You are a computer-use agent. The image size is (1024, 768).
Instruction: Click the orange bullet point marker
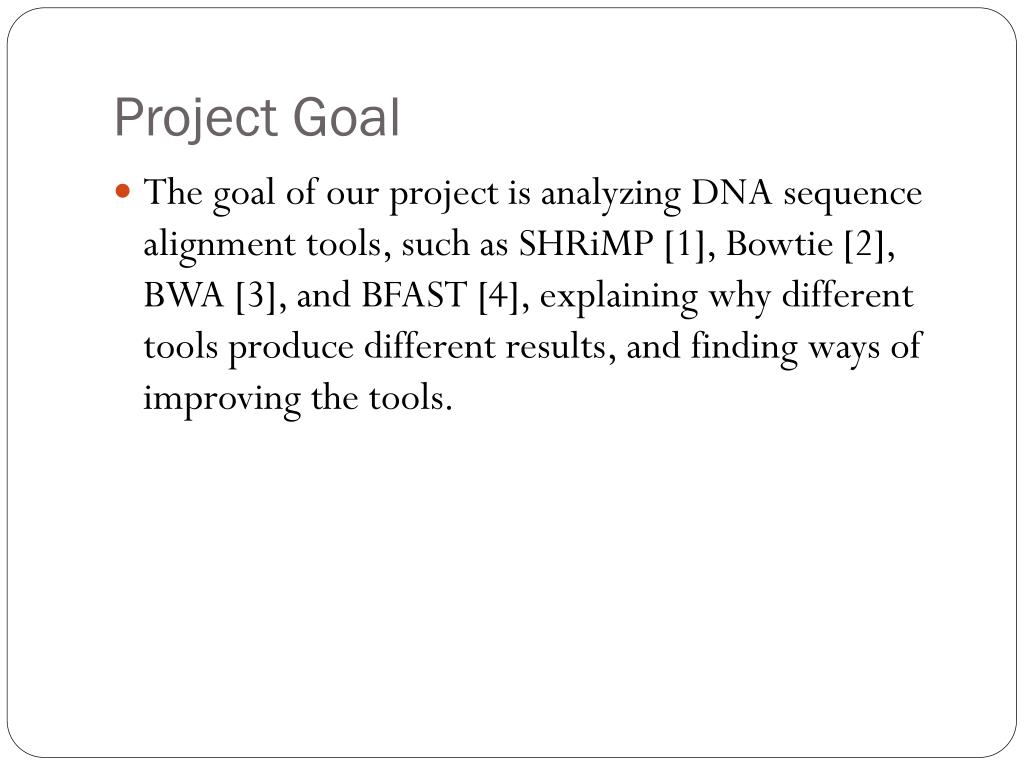(x=122, y=191)
